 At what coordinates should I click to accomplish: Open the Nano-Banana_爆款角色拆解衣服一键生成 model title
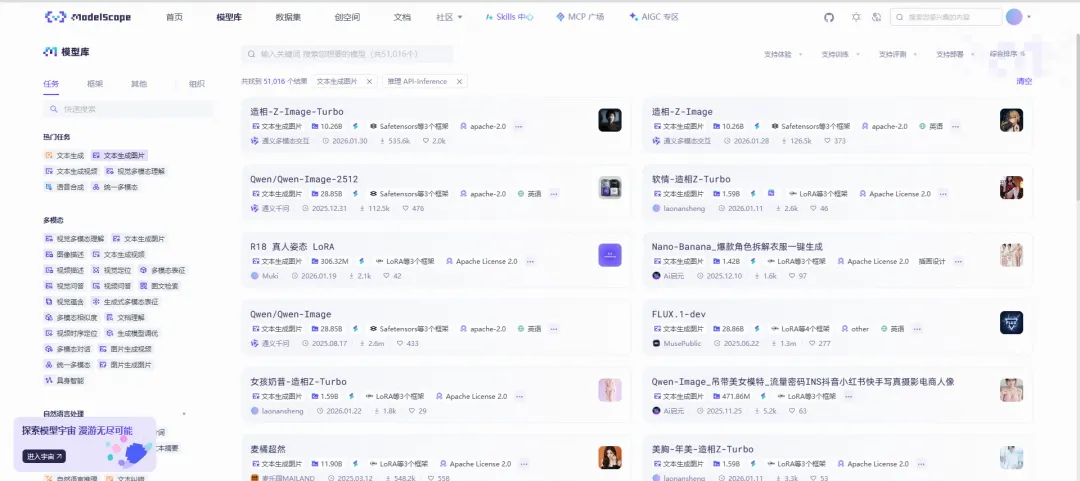coord(737,247)
